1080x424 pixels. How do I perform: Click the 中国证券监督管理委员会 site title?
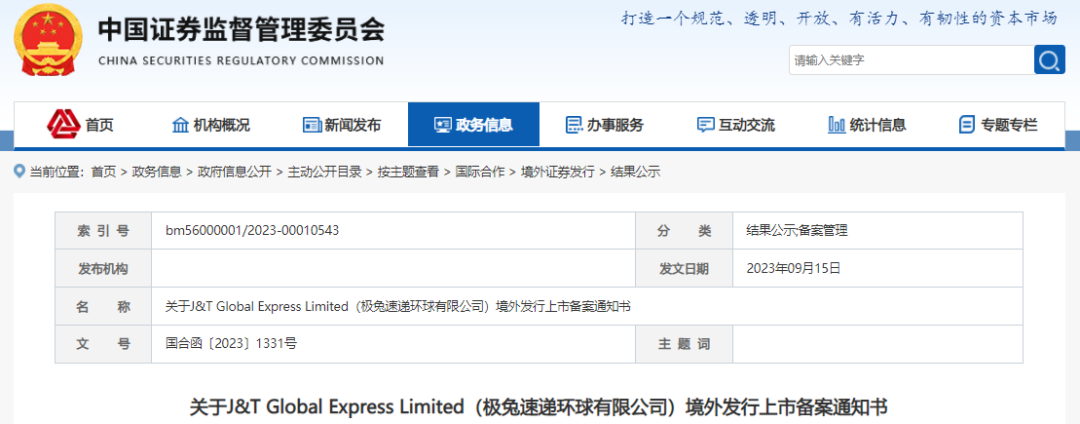(241, 30)
